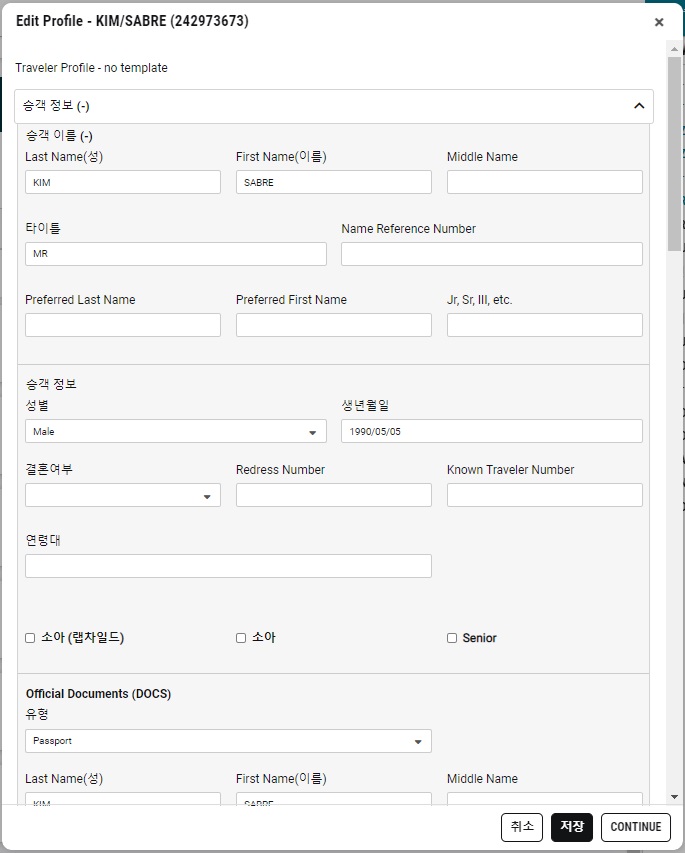Viewport: 685px width, 853px height.
Task: Click the CONTINUE button
Action: click(635, 827)
